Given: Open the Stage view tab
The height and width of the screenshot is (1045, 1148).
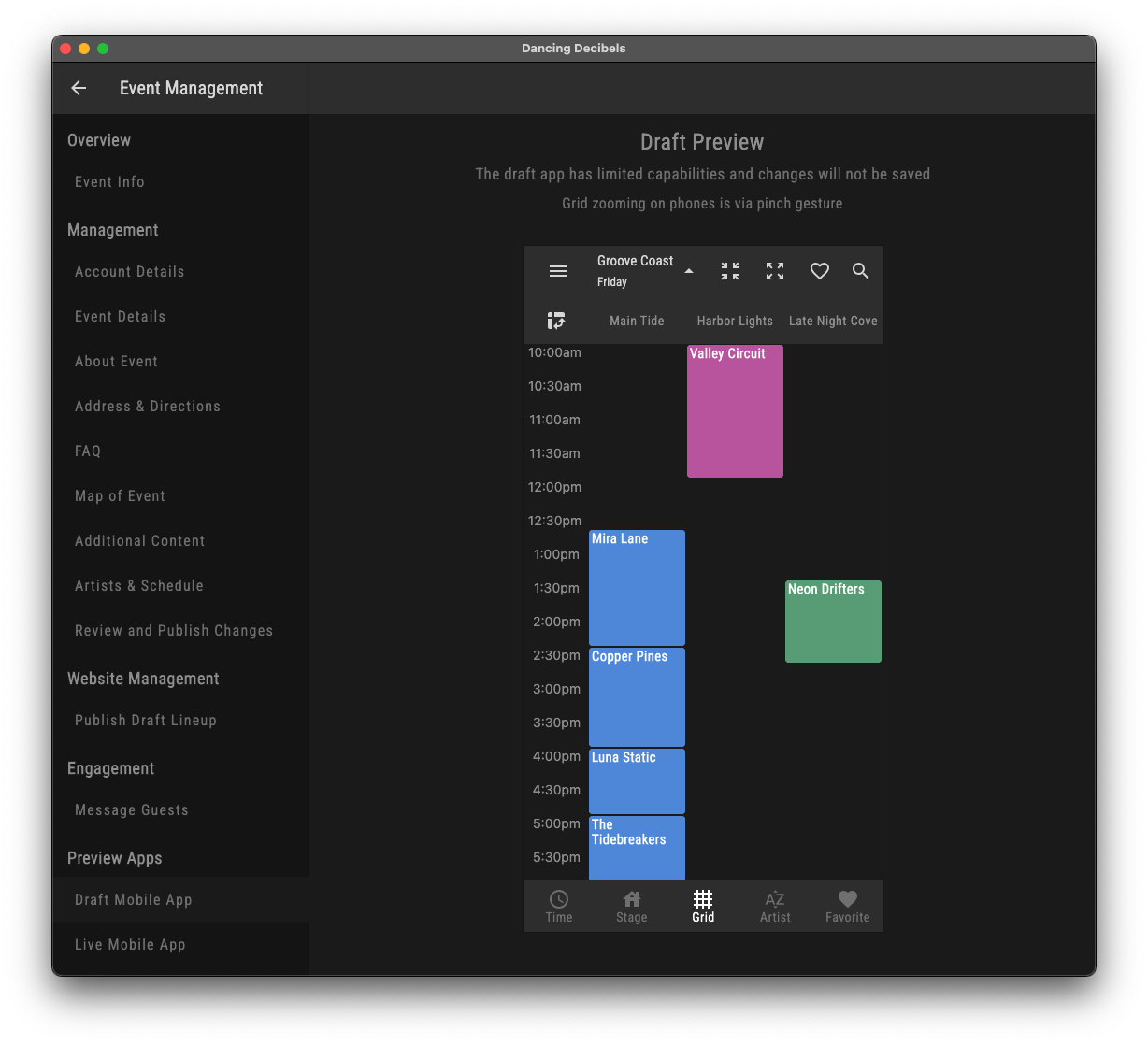Looking at the screenshot, I should pyautogui.click(x=631, y=905).
